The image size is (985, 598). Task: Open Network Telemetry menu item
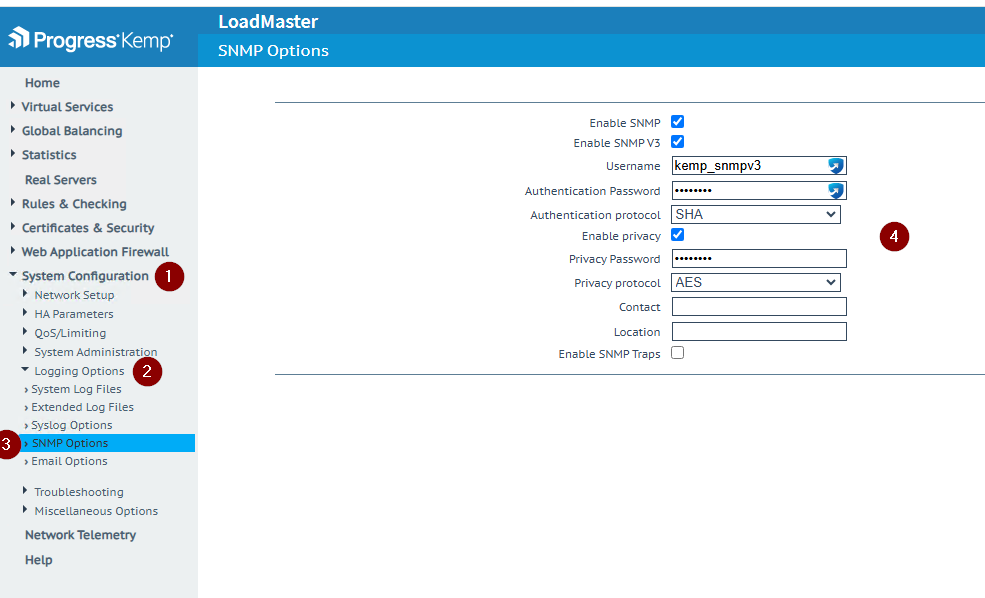tap(80, 535)
